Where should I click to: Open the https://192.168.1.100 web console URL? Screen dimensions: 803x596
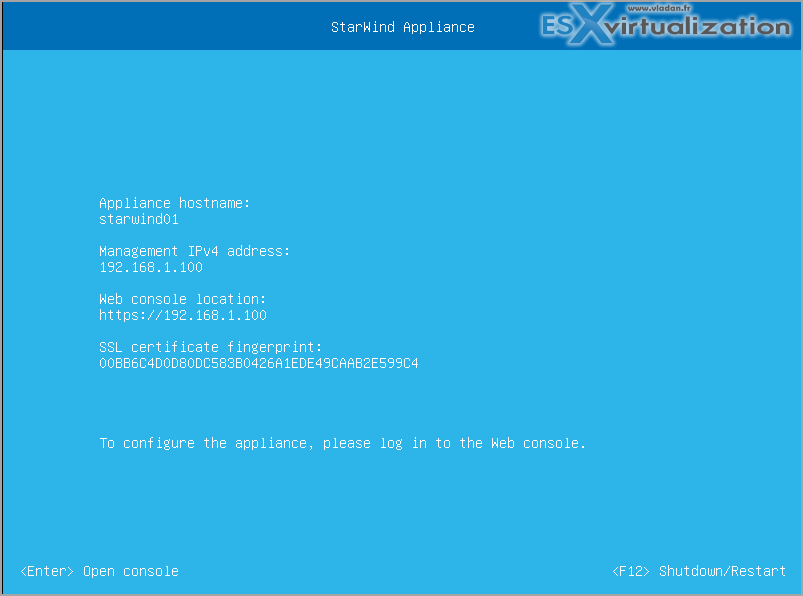[183, 315]
